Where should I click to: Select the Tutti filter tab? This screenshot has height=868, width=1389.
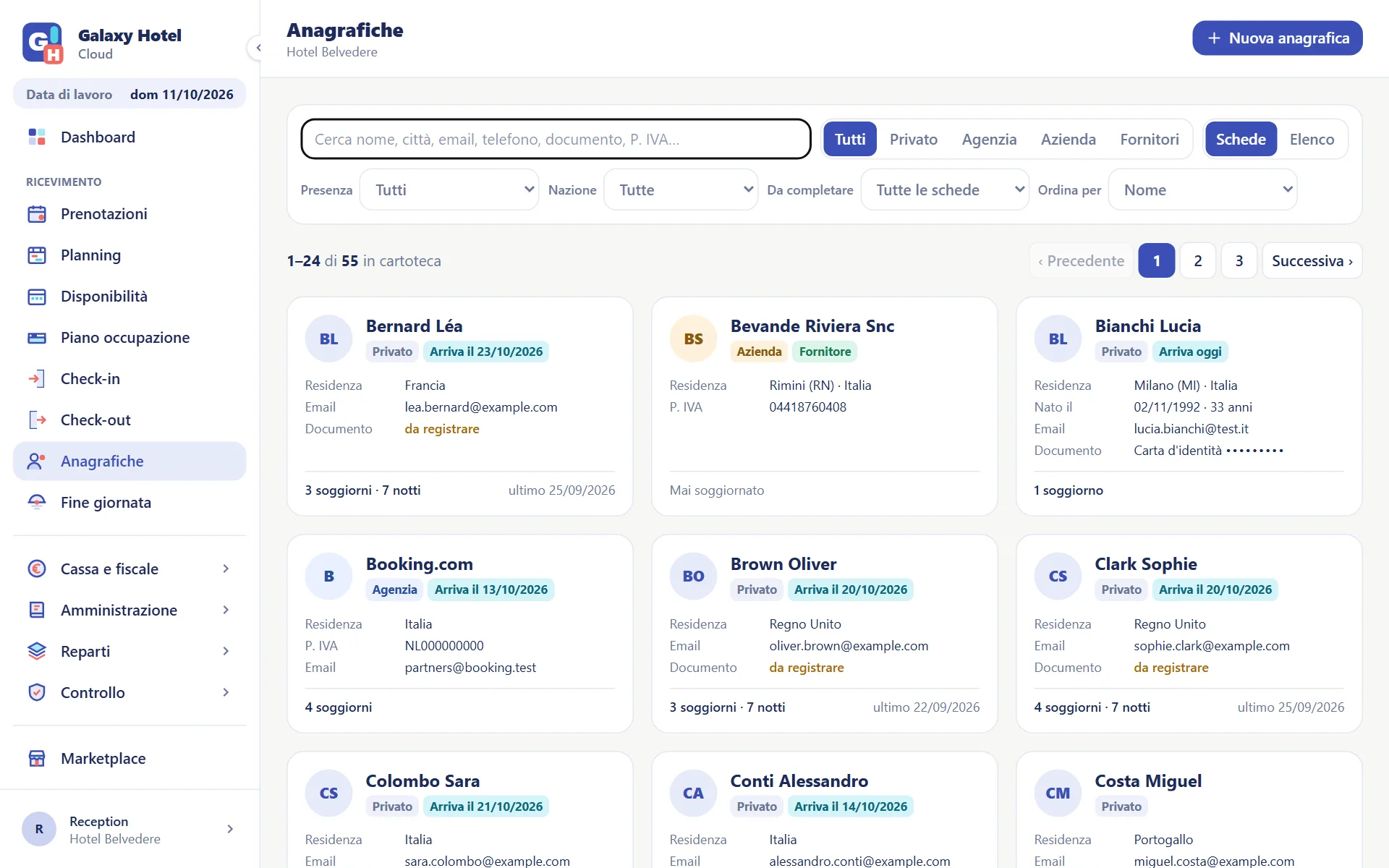[x=850, y=139]
